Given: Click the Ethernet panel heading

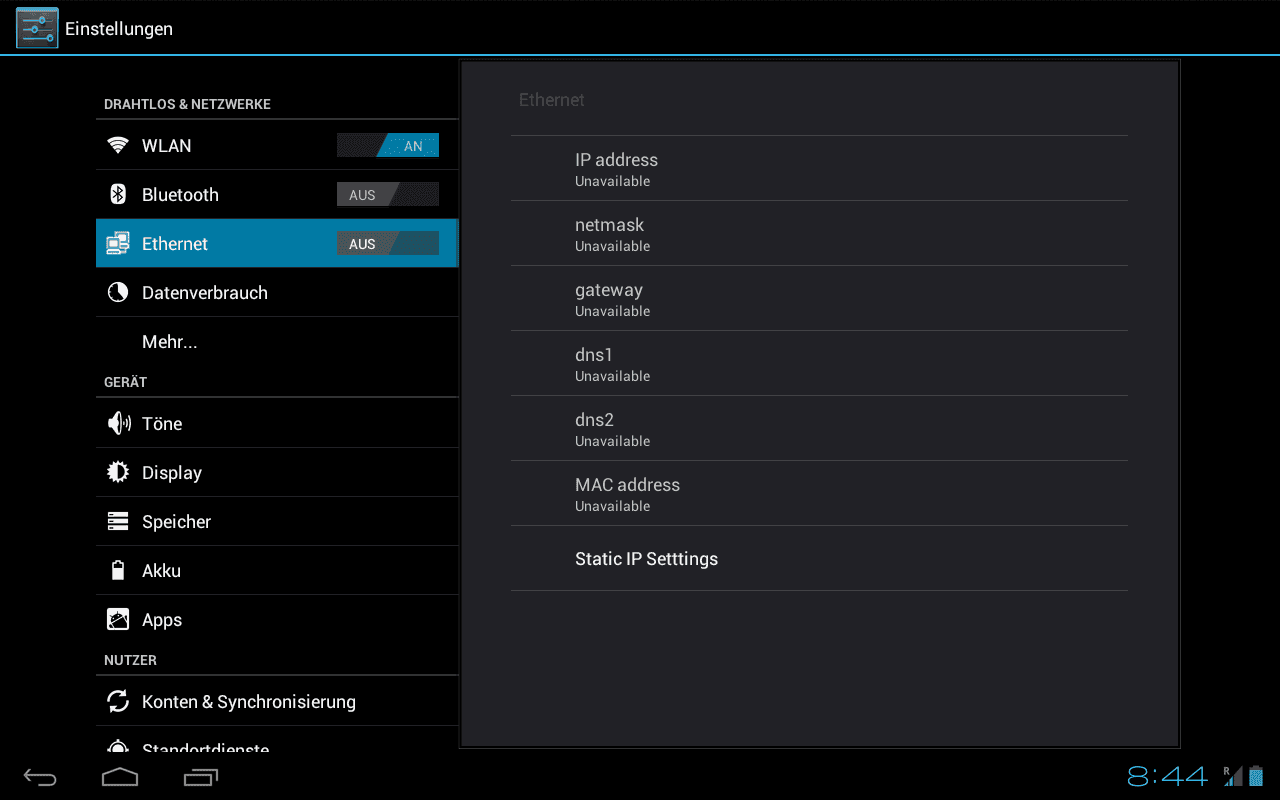Looking at the screenshot, I should 551,100.
